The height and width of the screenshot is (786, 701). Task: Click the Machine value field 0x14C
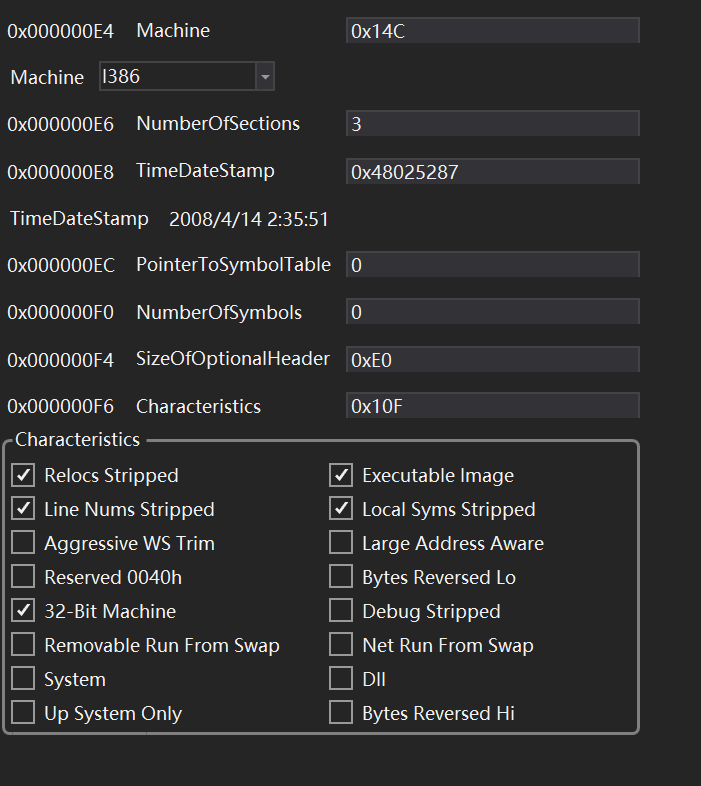492,31
